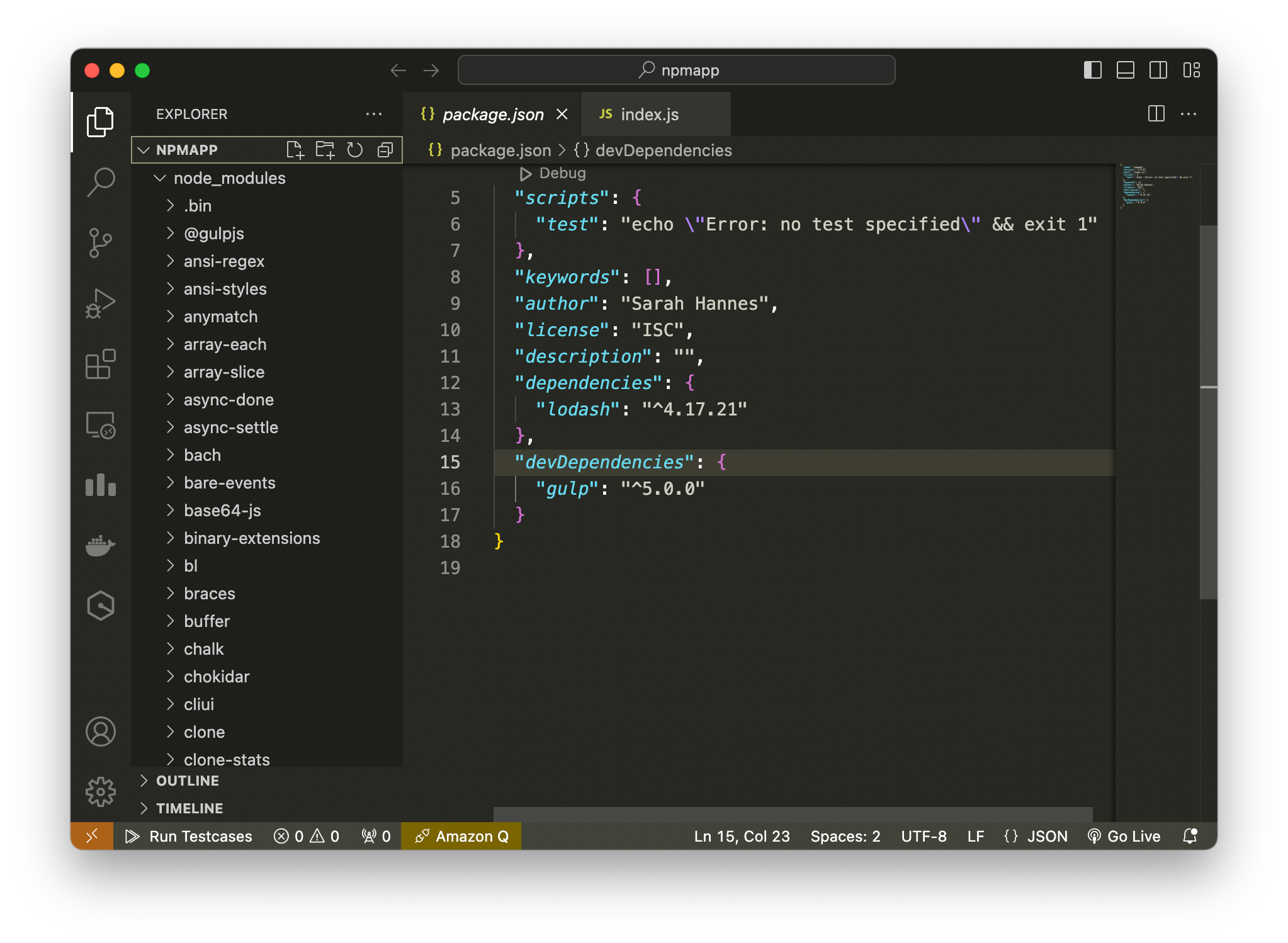The height and width of the screenshot is (943, 1288).
Task: Go back in navigation history
Action: [398, 71]
